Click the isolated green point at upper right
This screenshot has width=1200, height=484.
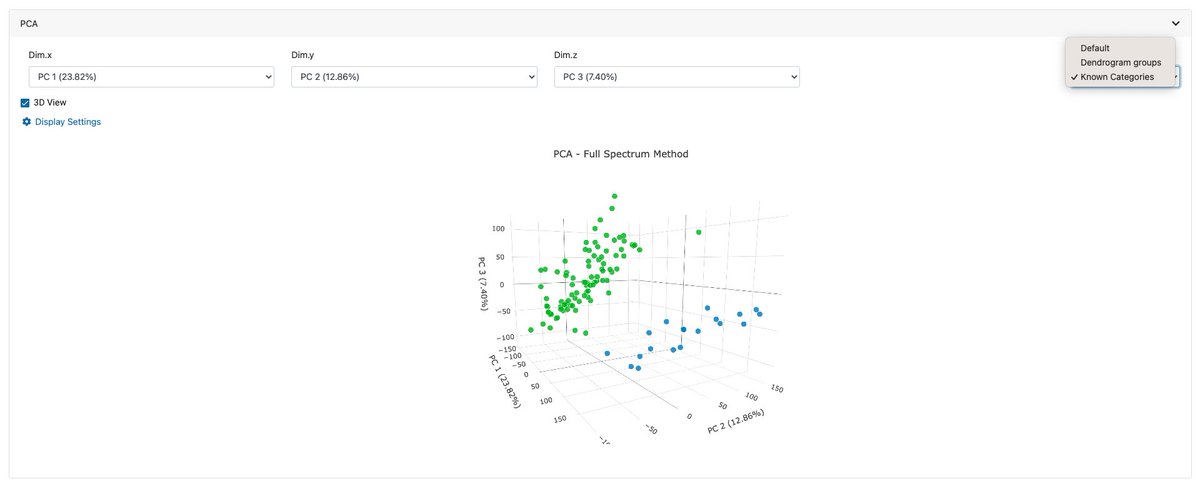point(699,232)
